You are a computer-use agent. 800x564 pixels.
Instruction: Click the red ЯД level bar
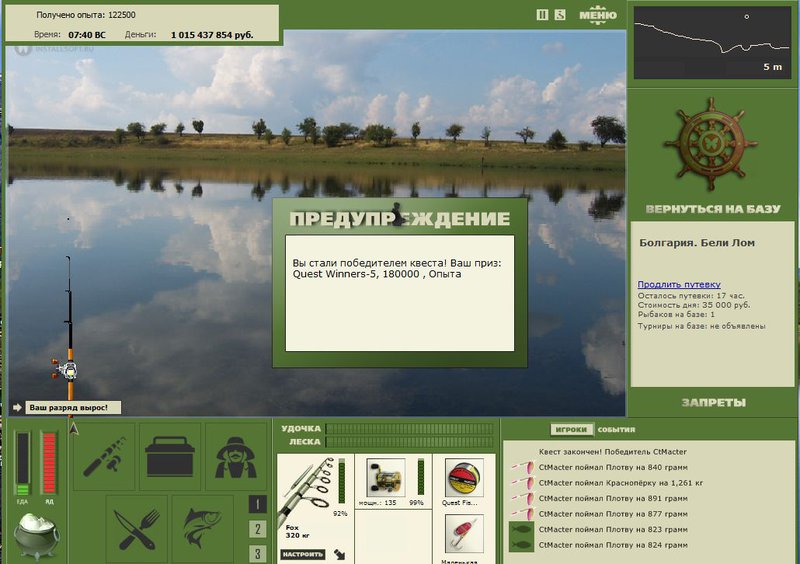click(x=49, y=463)
